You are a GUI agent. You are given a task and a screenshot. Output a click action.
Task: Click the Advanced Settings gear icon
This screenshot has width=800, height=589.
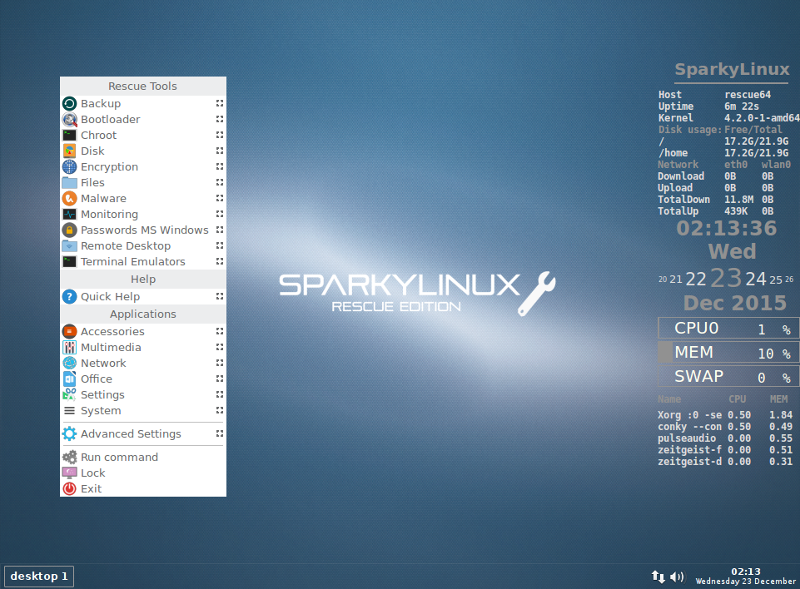pos(69,434)
